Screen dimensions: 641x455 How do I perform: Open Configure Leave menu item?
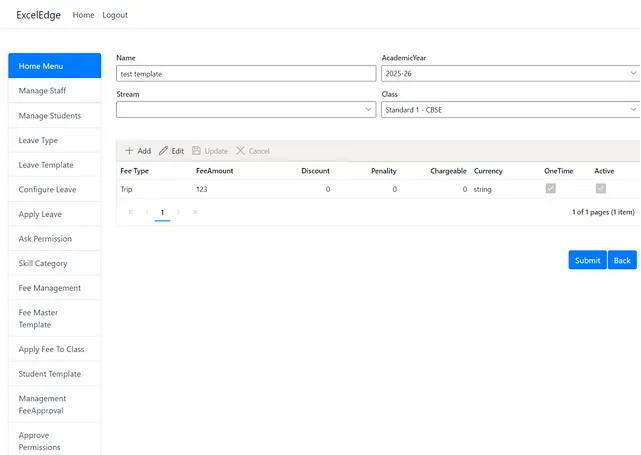point(55,190)
